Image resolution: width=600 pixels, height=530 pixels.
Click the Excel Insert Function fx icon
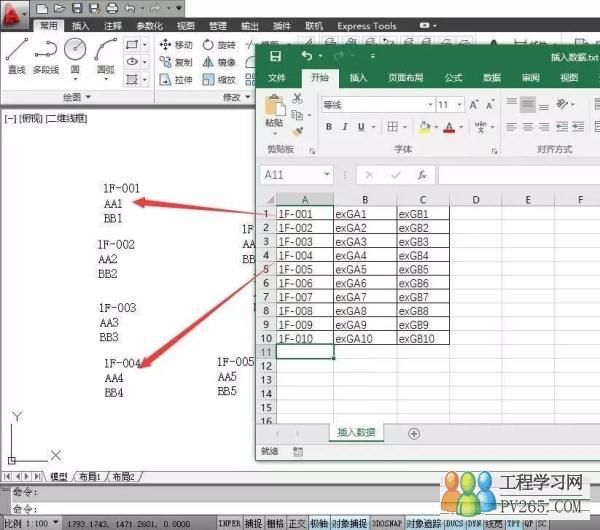coord(422,175)
